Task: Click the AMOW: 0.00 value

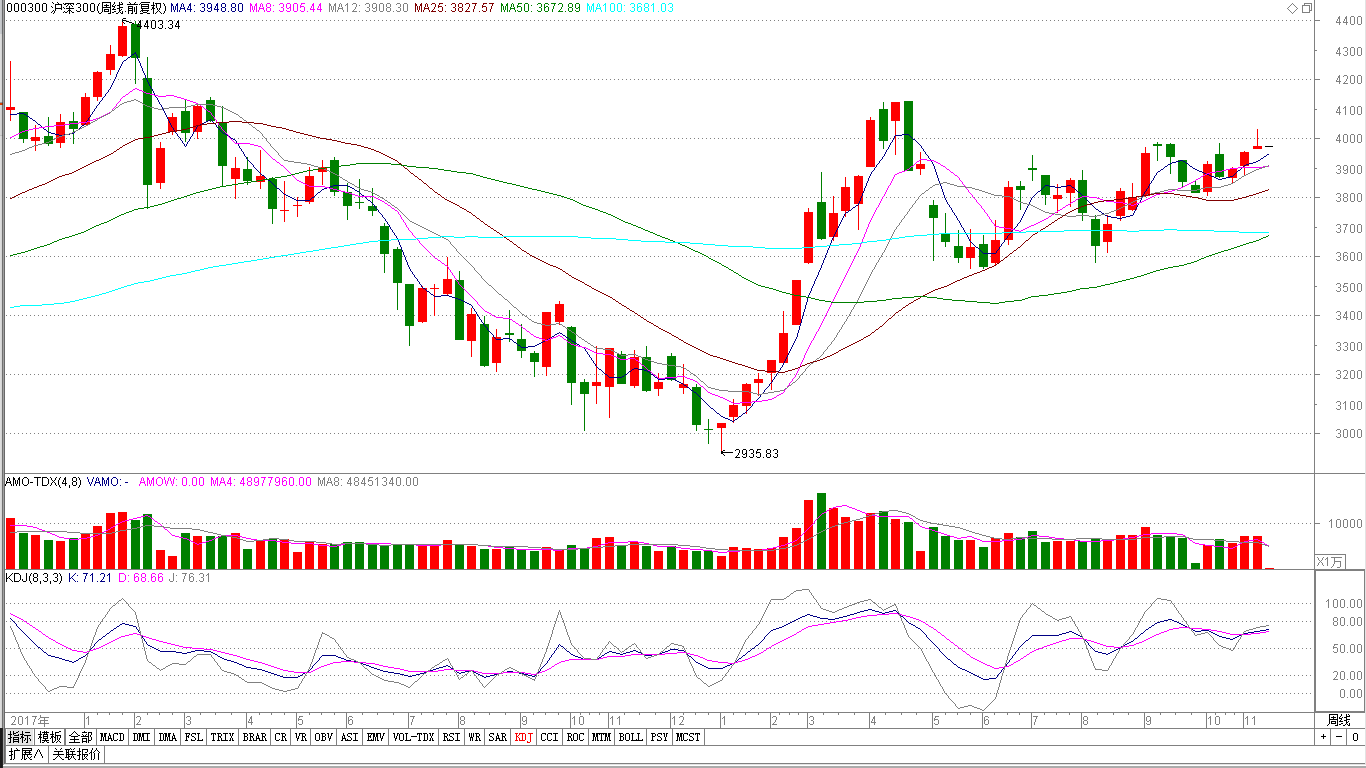Action: (x=171, y=482)
